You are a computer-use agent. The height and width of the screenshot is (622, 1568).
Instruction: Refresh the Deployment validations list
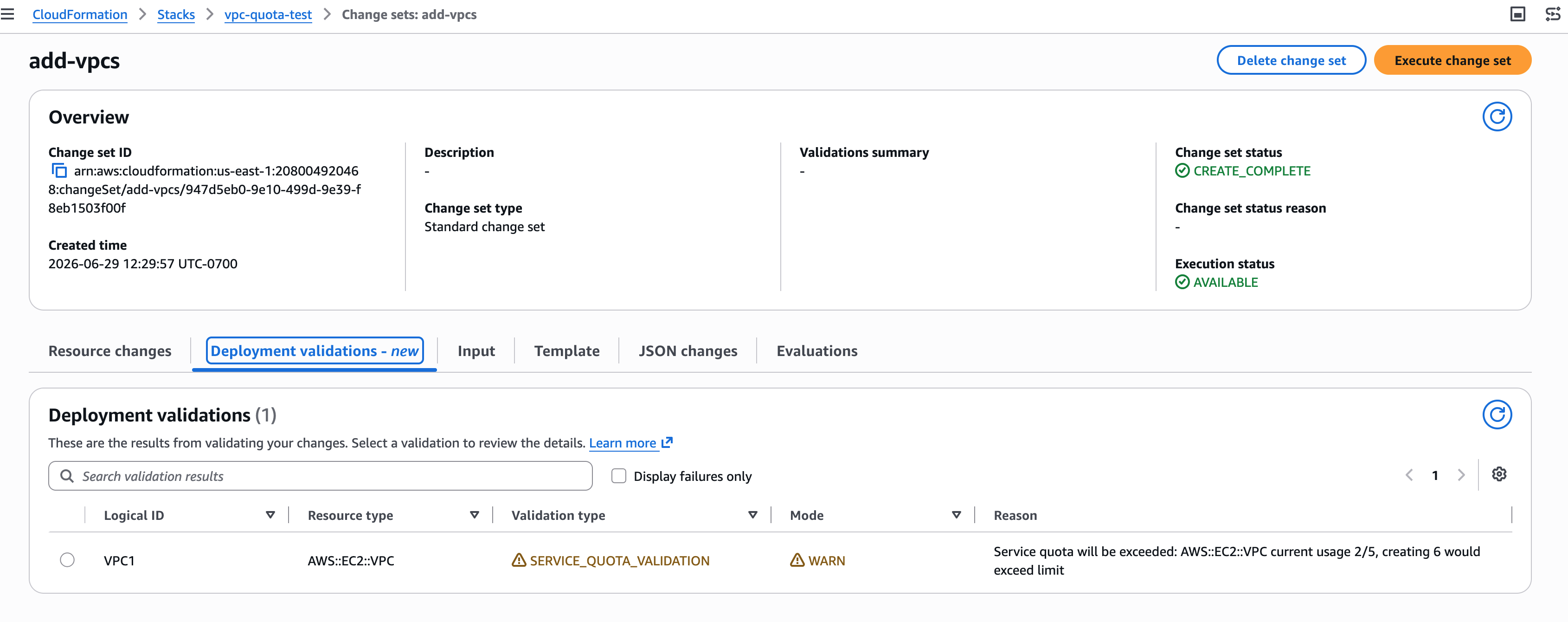(x=1496, y=414)
